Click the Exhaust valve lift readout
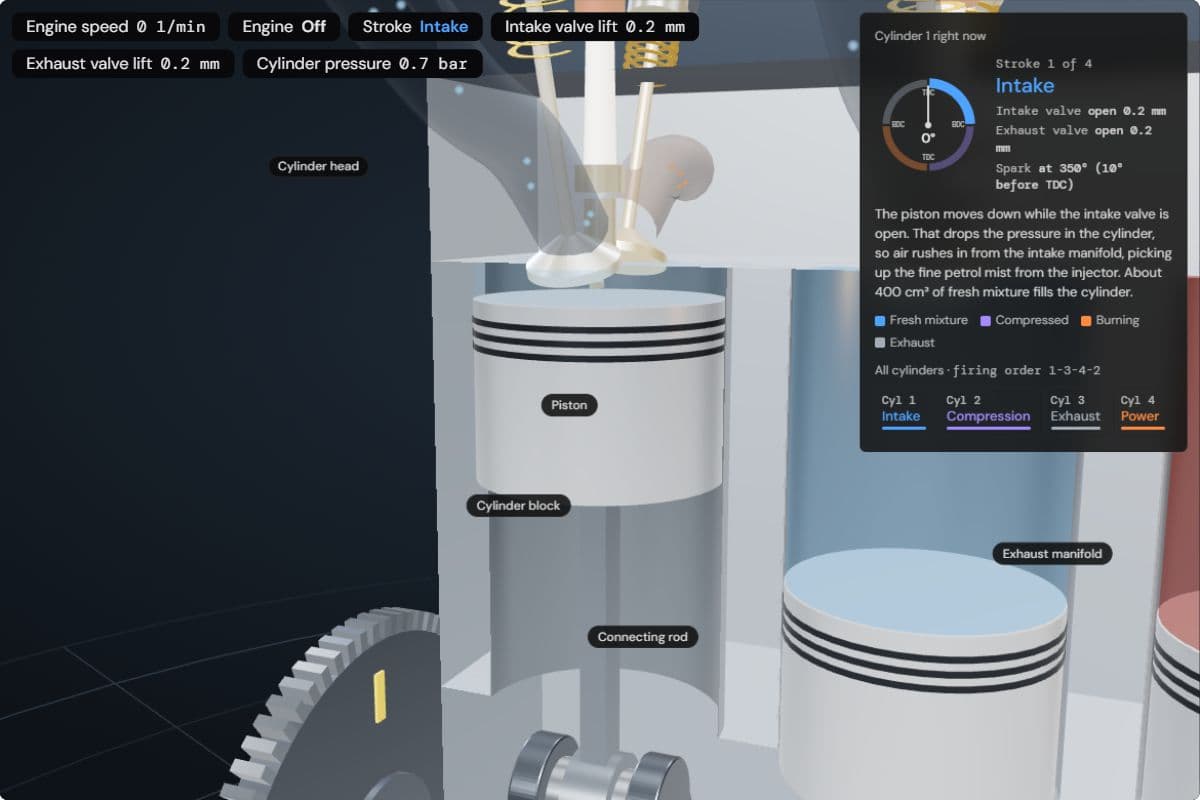Image resolution: width=1200 pixels, height=800 pixels. coord(123,64)
